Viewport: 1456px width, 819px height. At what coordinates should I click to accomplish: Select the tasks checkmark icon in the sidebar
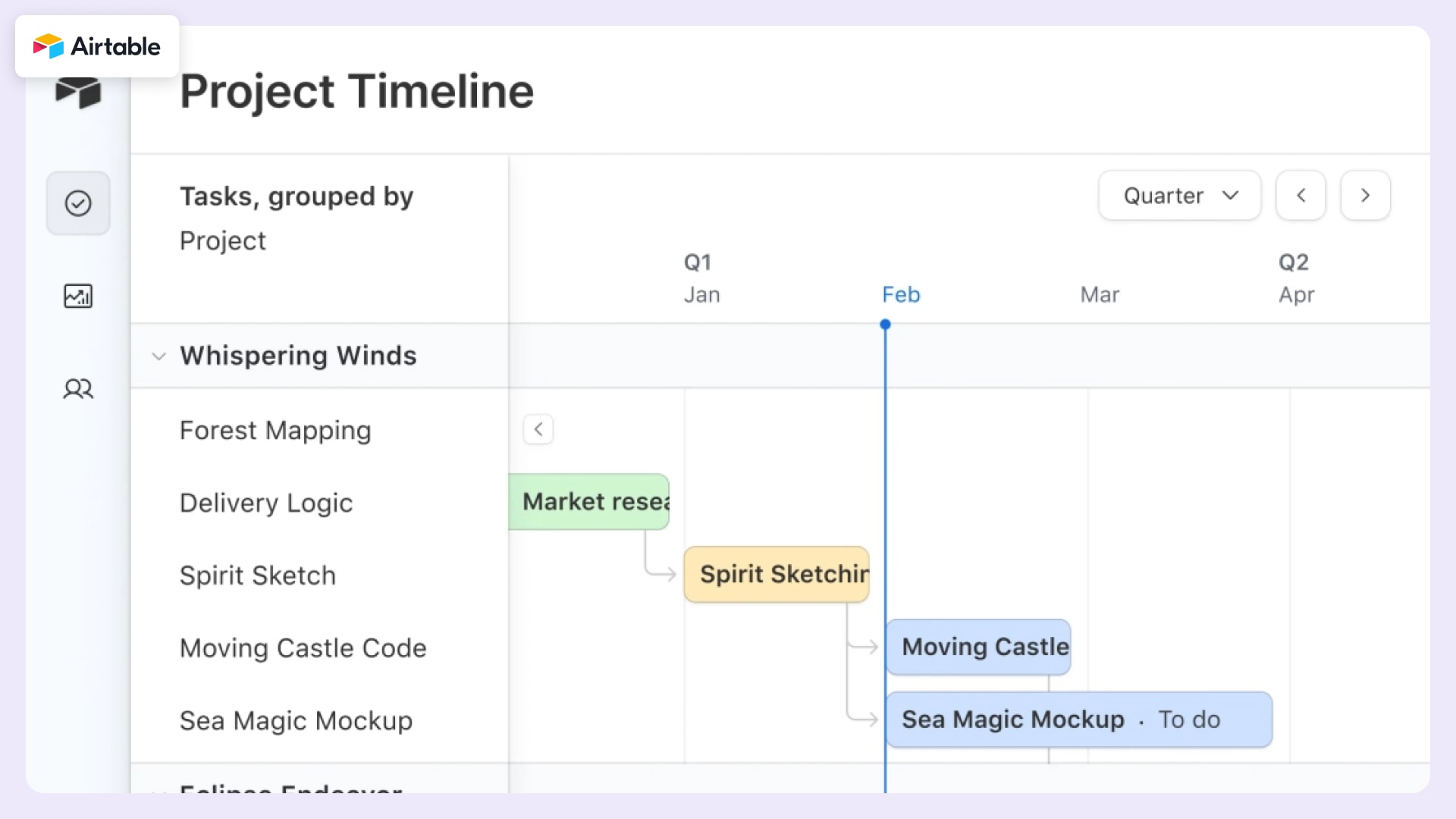[77, 202]
